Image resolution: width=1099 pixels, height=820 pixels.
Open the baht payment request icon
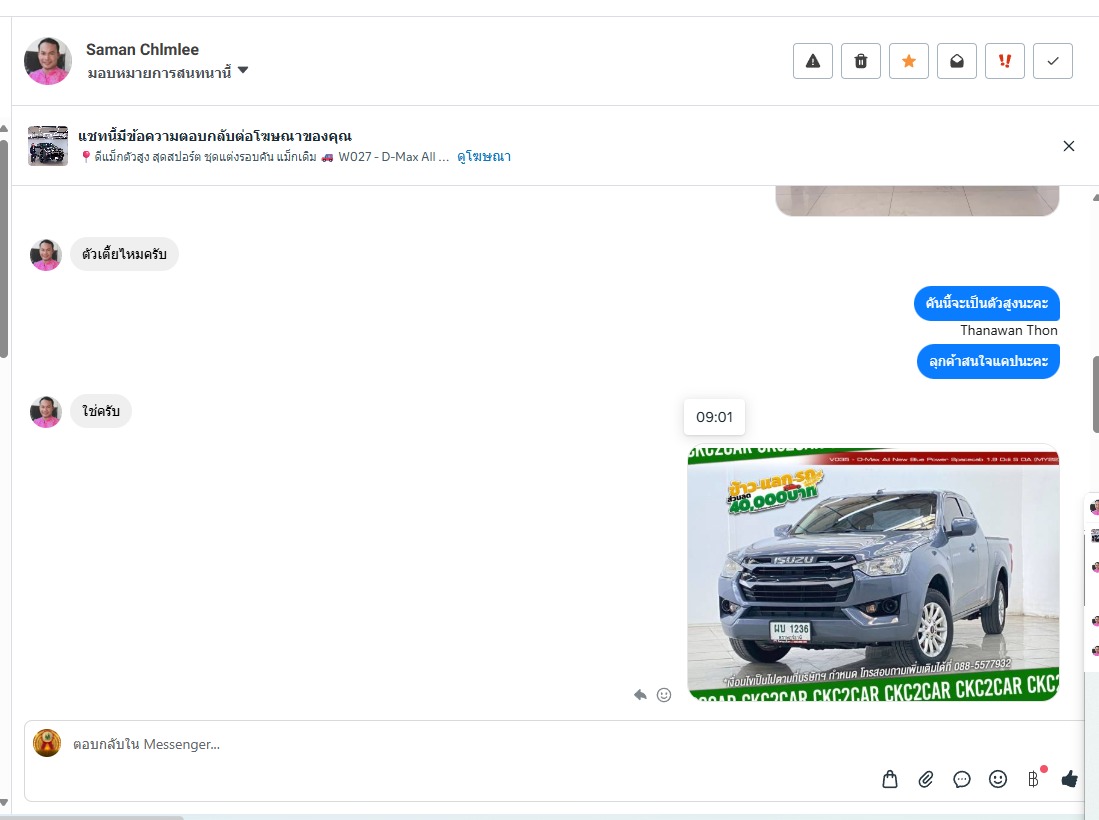pos(1034,779)
